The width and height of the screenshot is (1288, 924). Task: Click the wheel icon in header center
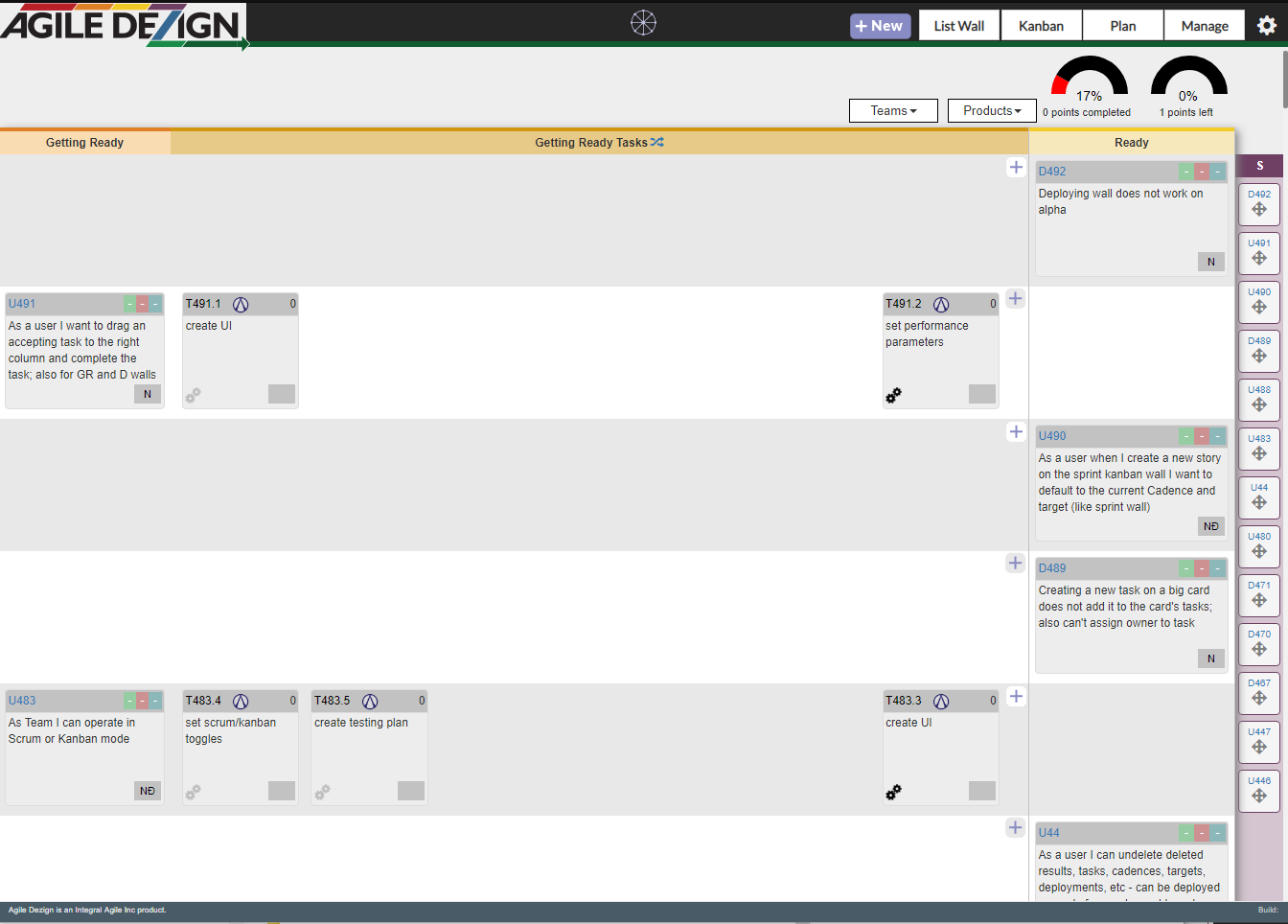click(643, 23)
